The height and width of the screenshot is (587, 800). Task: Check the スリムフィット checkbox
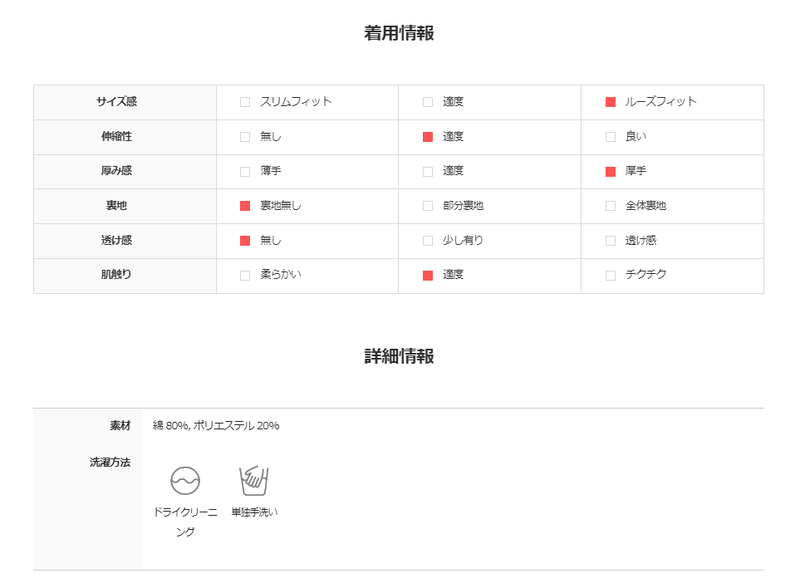pos(245,102)
